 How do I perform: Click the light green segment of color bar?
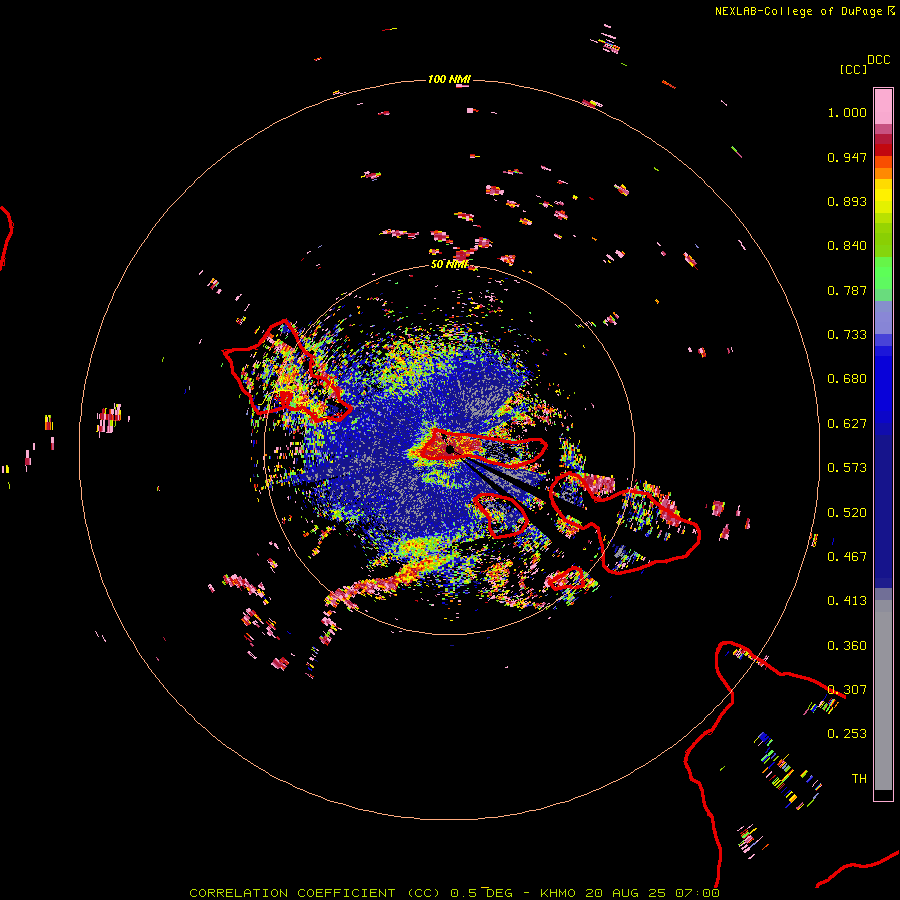pyautogui.click(x=883, y=273)
